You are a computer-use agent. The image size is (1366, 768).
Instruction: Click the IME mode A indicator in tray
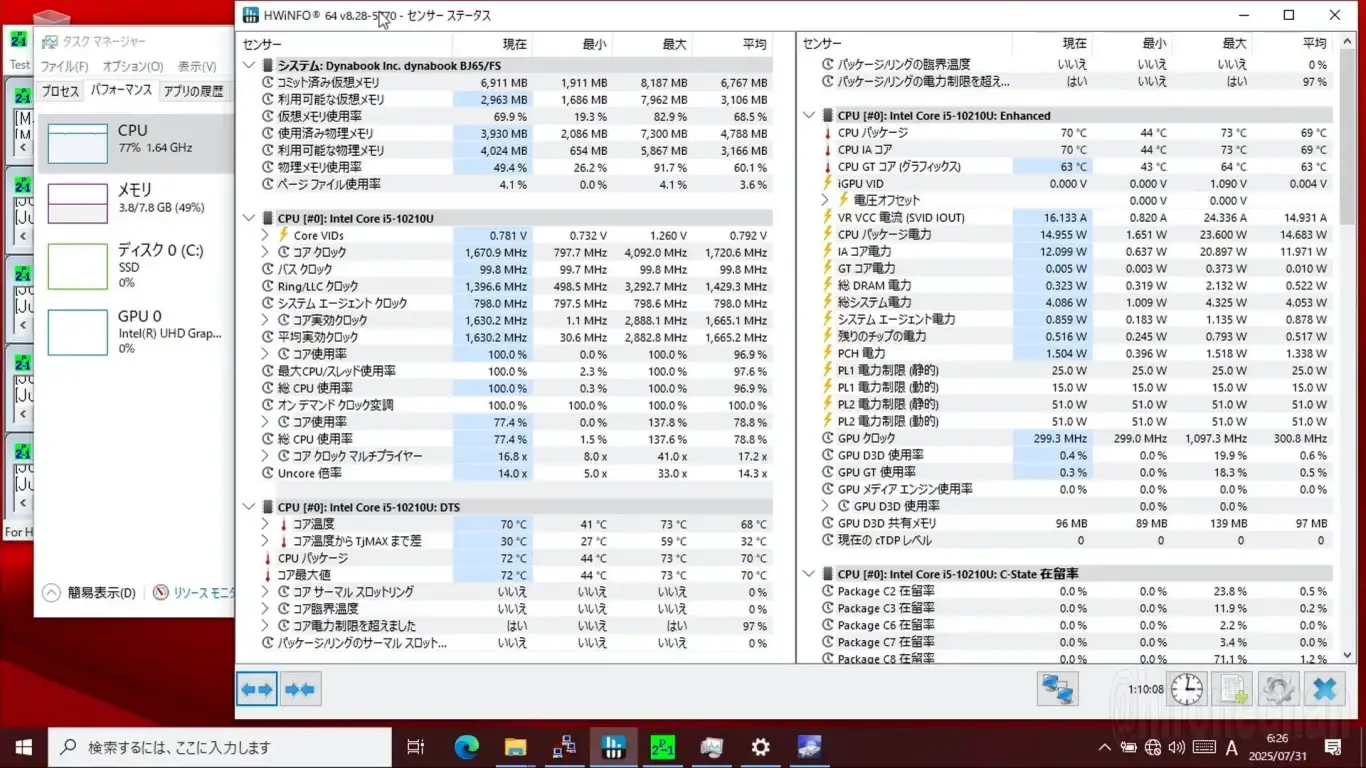(1232, 747)
